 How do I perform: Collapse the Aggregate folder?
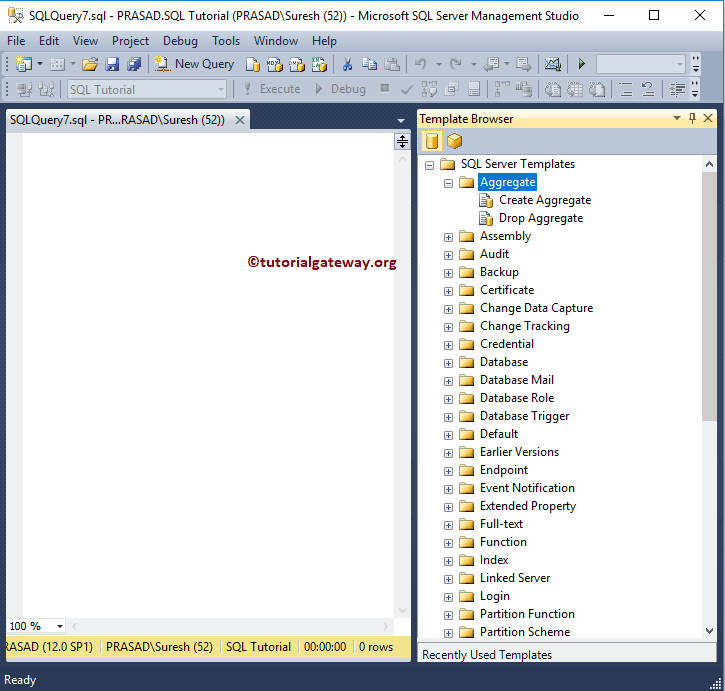tap(448, 183)
